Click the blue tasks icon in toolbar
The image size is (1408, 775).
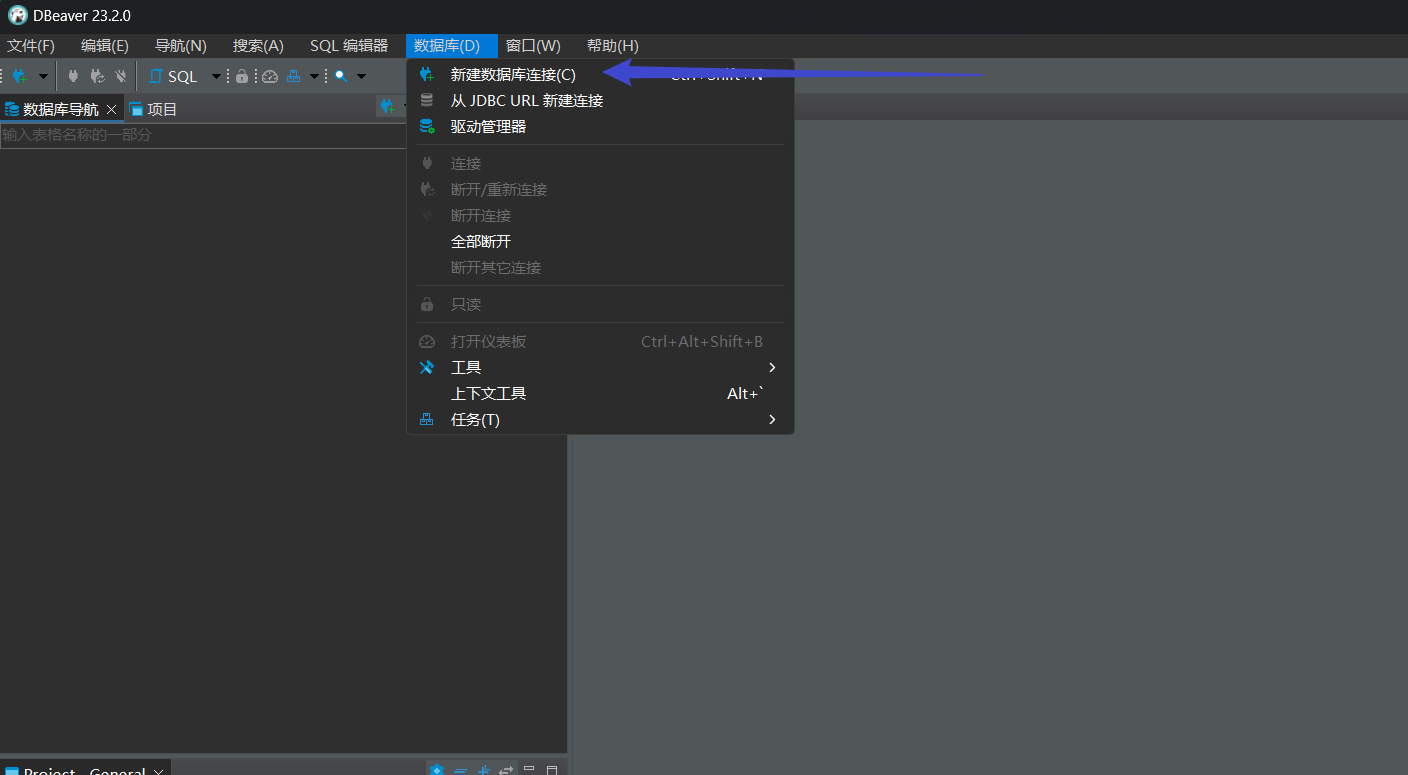coord(294,76)
